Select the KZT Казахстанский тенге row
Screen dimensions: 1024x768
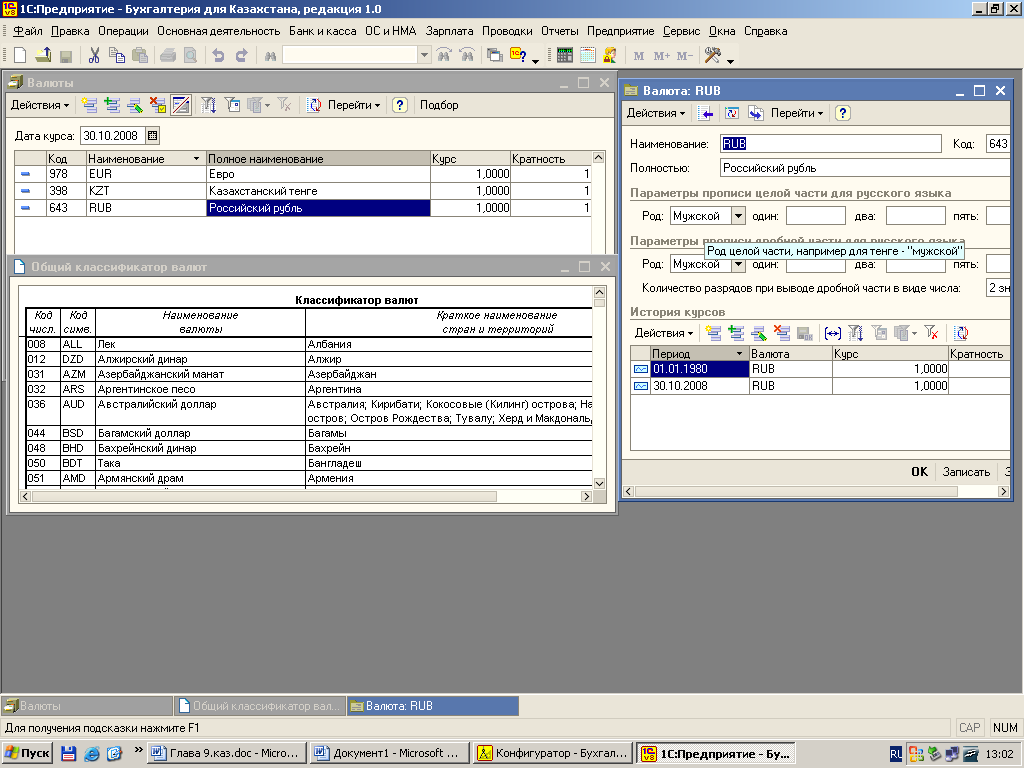(303, 191)
